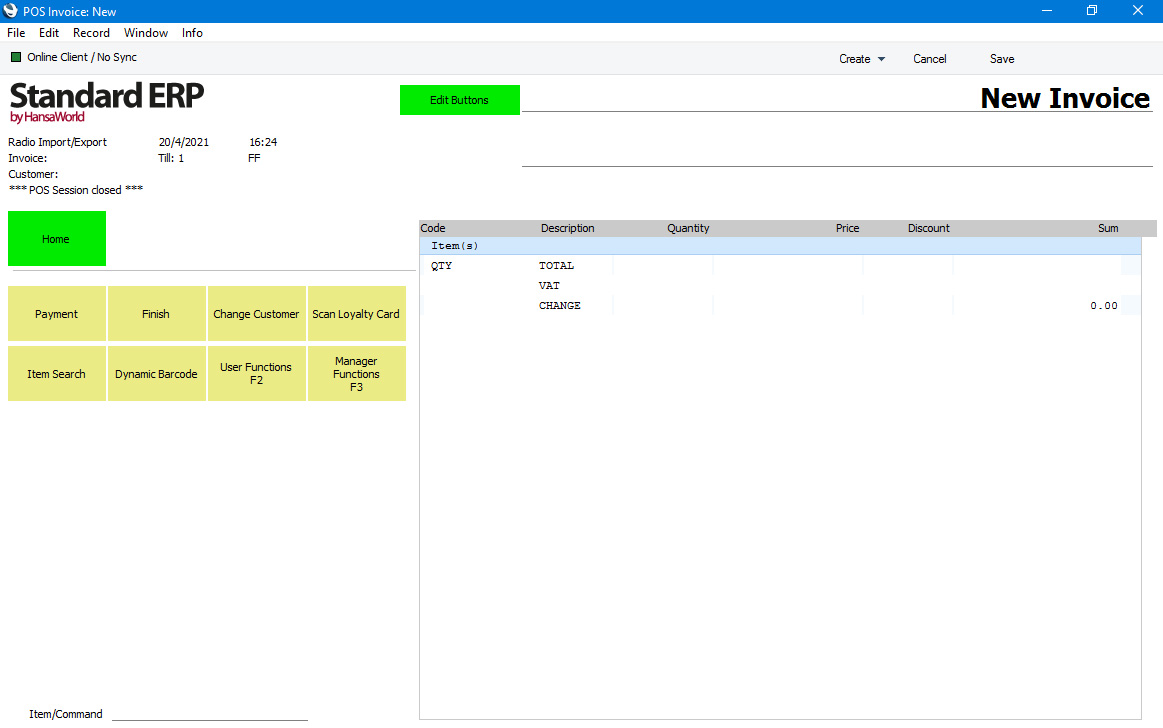
Task: Click the VAT line in invoice list
Action: (549, 285)
